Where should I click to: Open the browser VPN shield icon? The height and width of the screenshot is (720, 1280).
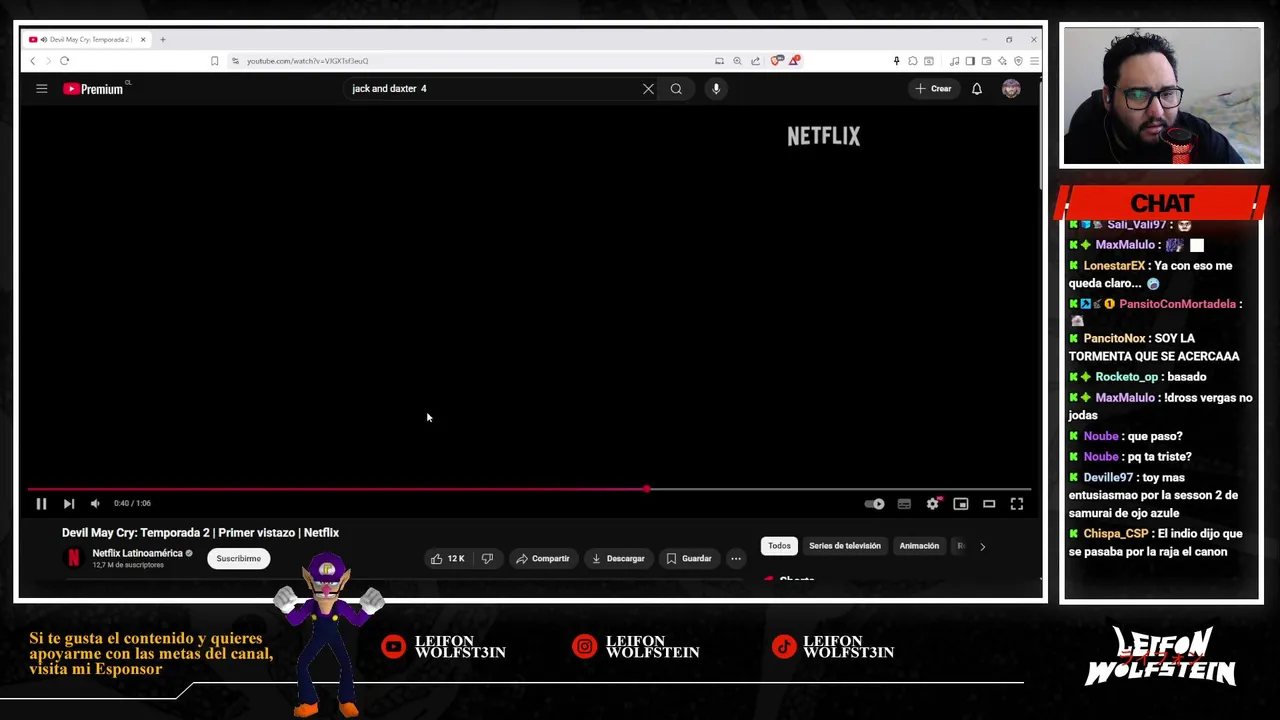coord(1018,61)
